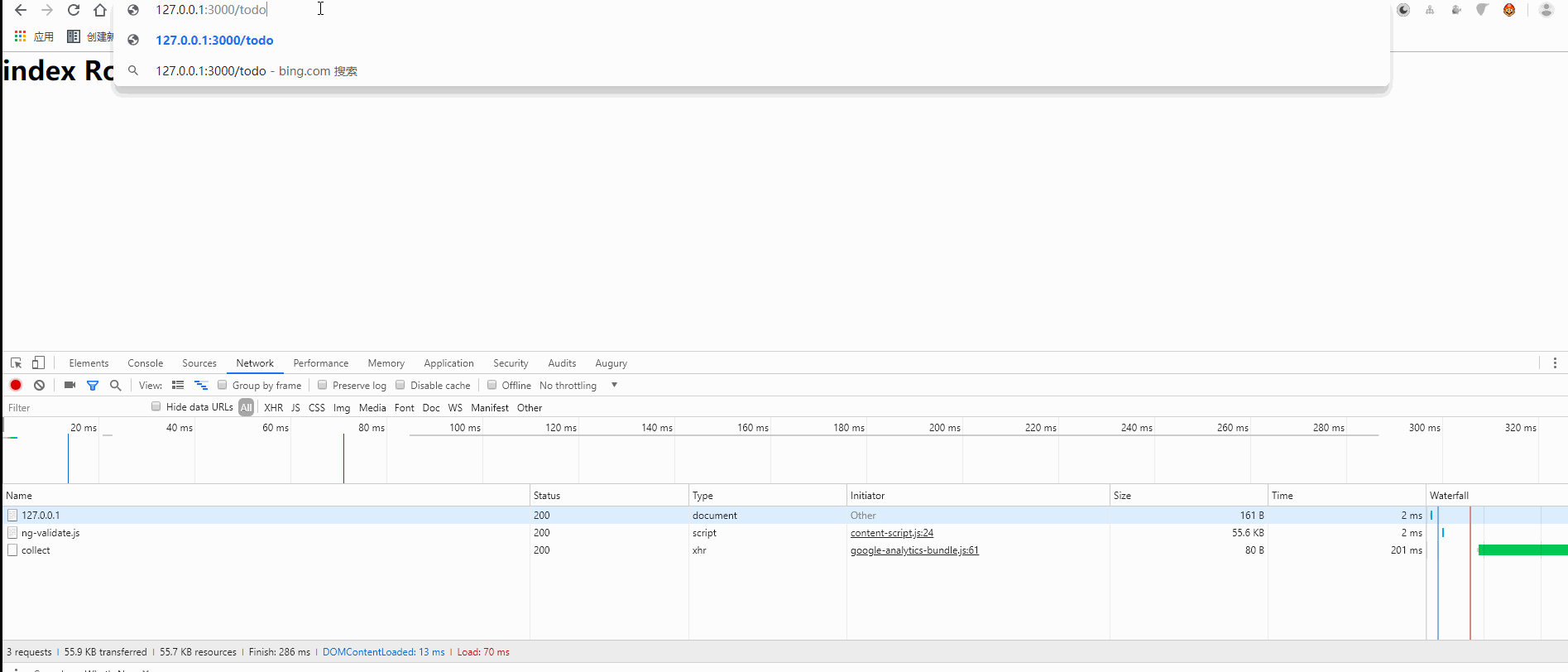This screenshot has width=1568, height=672.
Task: Open content-script.js:24 initiator link
Action: pos(892,533)
